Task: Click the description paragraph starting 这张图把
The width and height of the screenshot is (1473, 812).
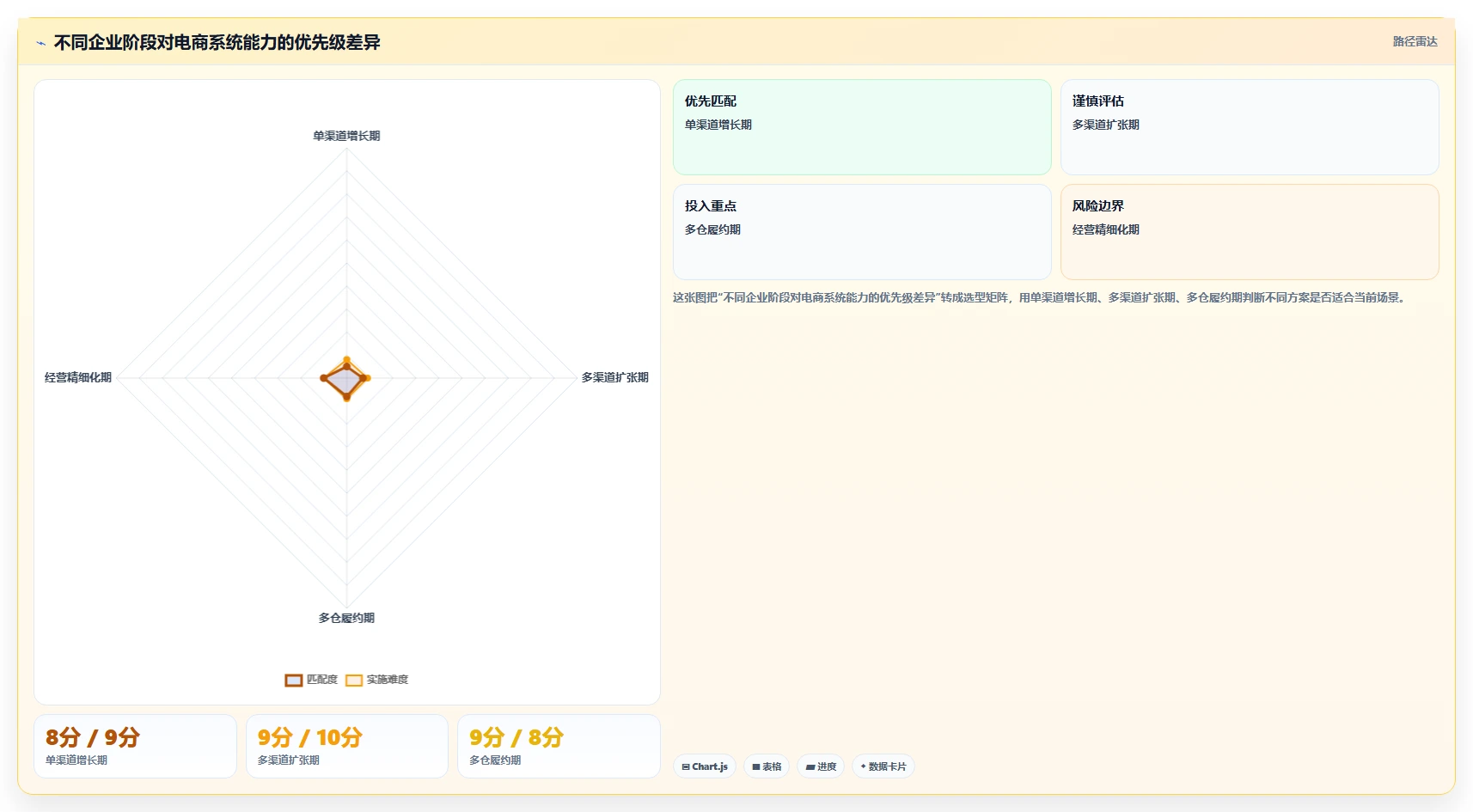Action: [1040, 297]
